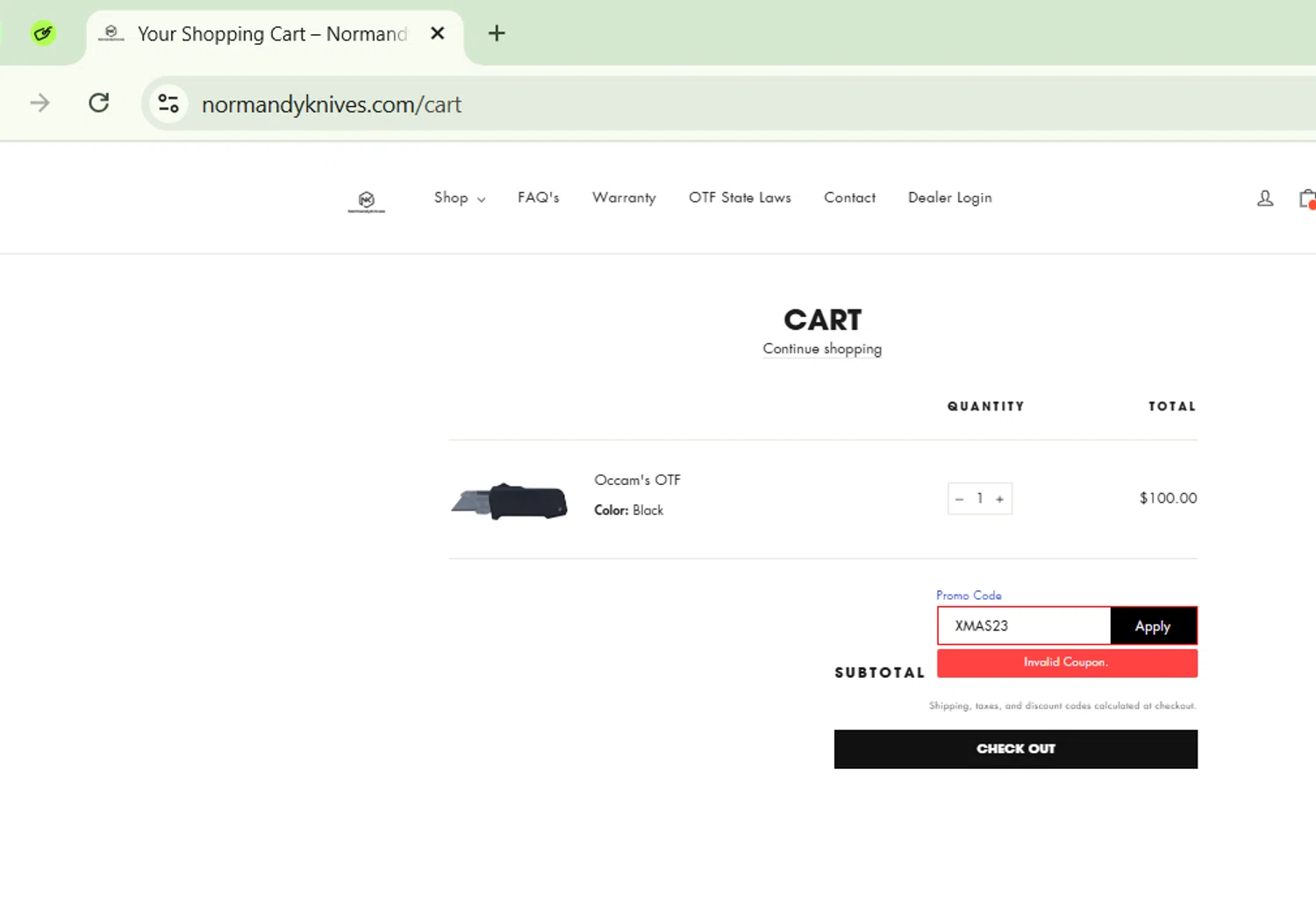Open site information icon in address bar

[168, 103]
